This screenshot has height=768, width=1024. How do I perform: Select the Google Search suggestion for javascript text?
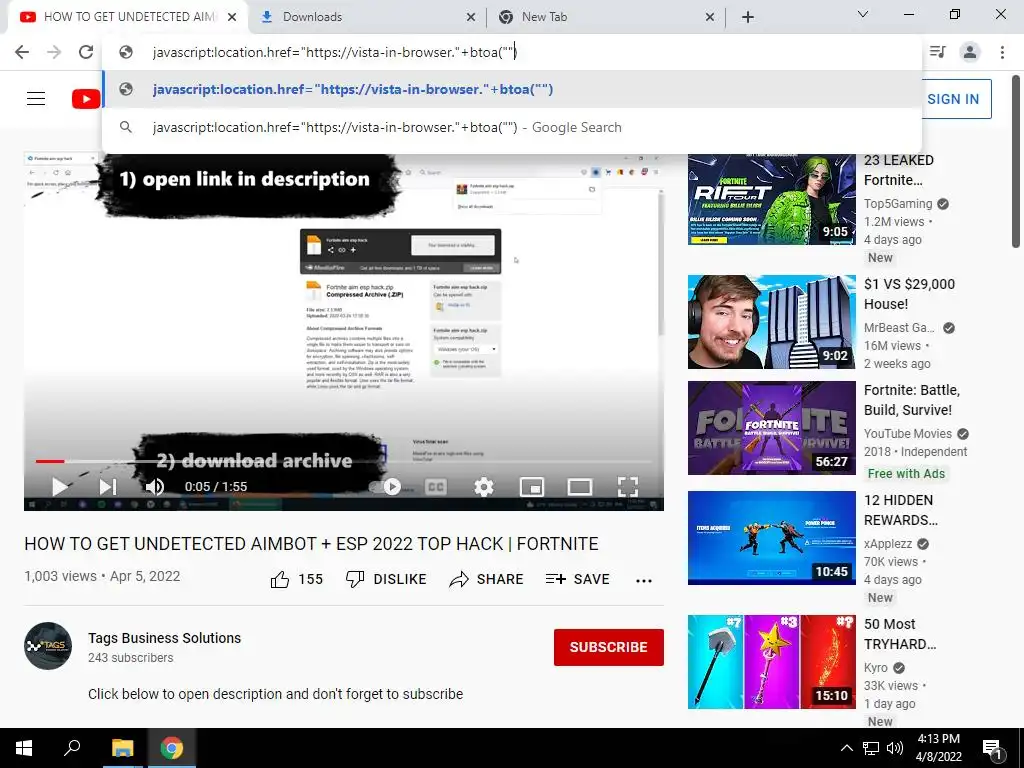point(512,127)
